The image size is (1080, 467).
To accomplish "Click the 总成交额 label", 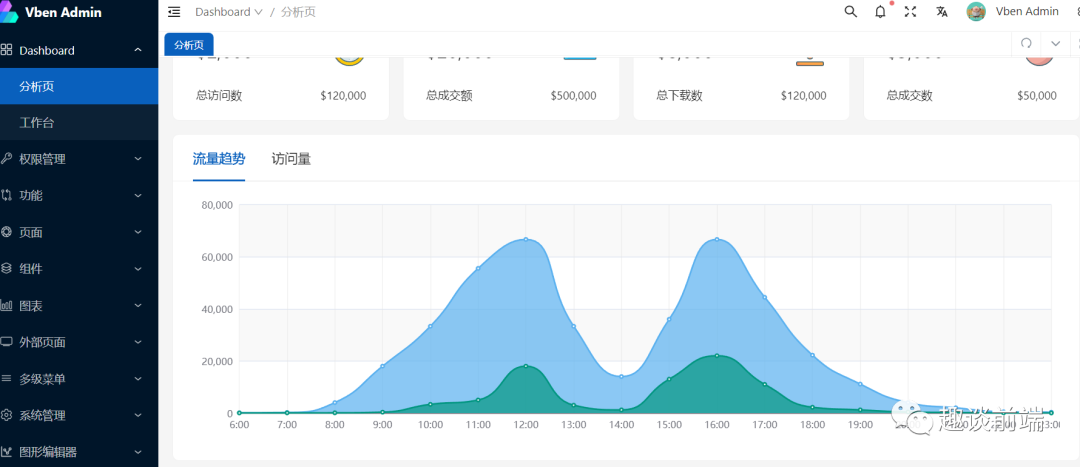I will [x=449, y=96].
